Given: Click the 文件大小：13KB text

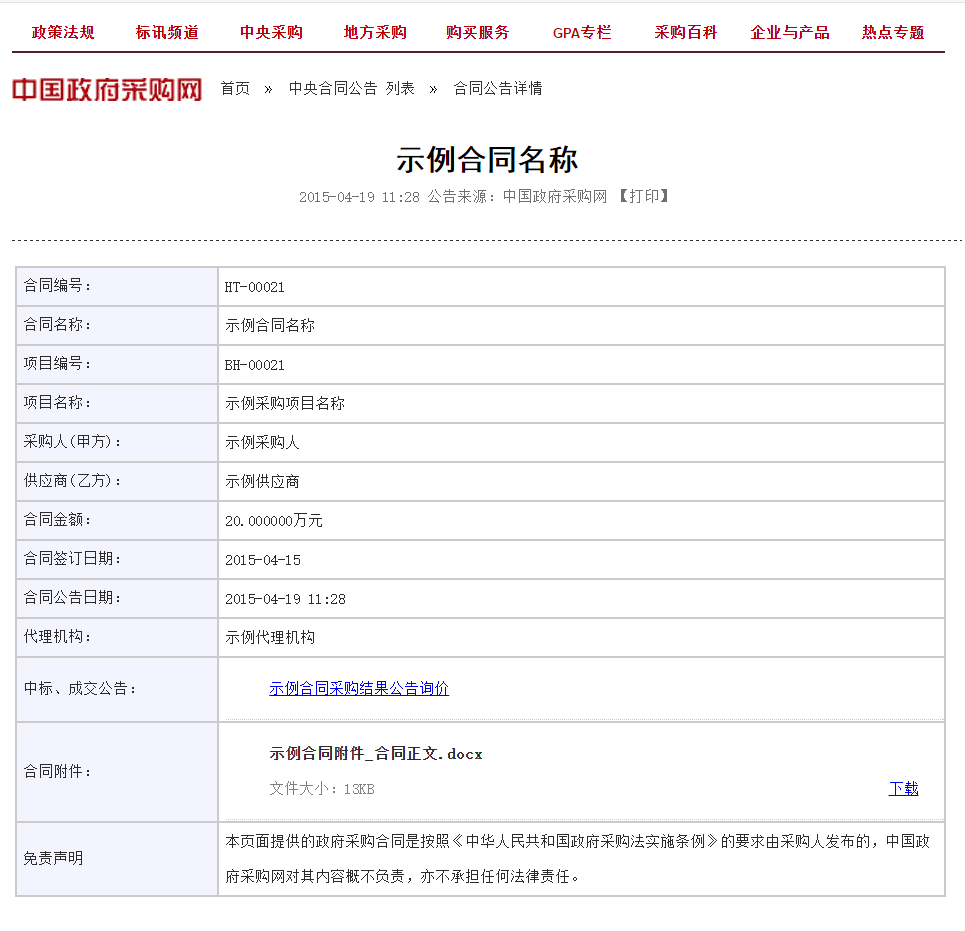Looking at the screenshot, I should [x=322, y=789].
